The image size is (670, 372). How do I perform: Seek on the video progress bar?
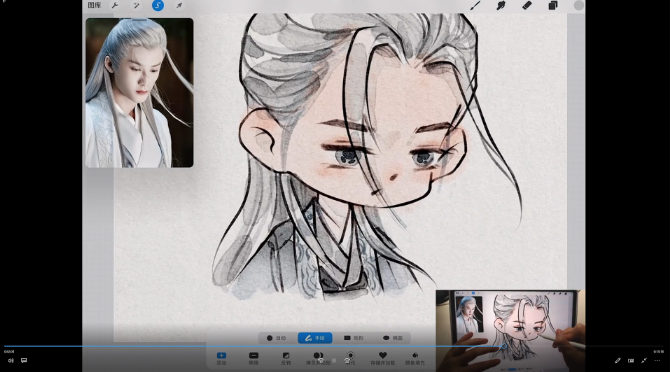pyautogui.click(x=333, y=346)
